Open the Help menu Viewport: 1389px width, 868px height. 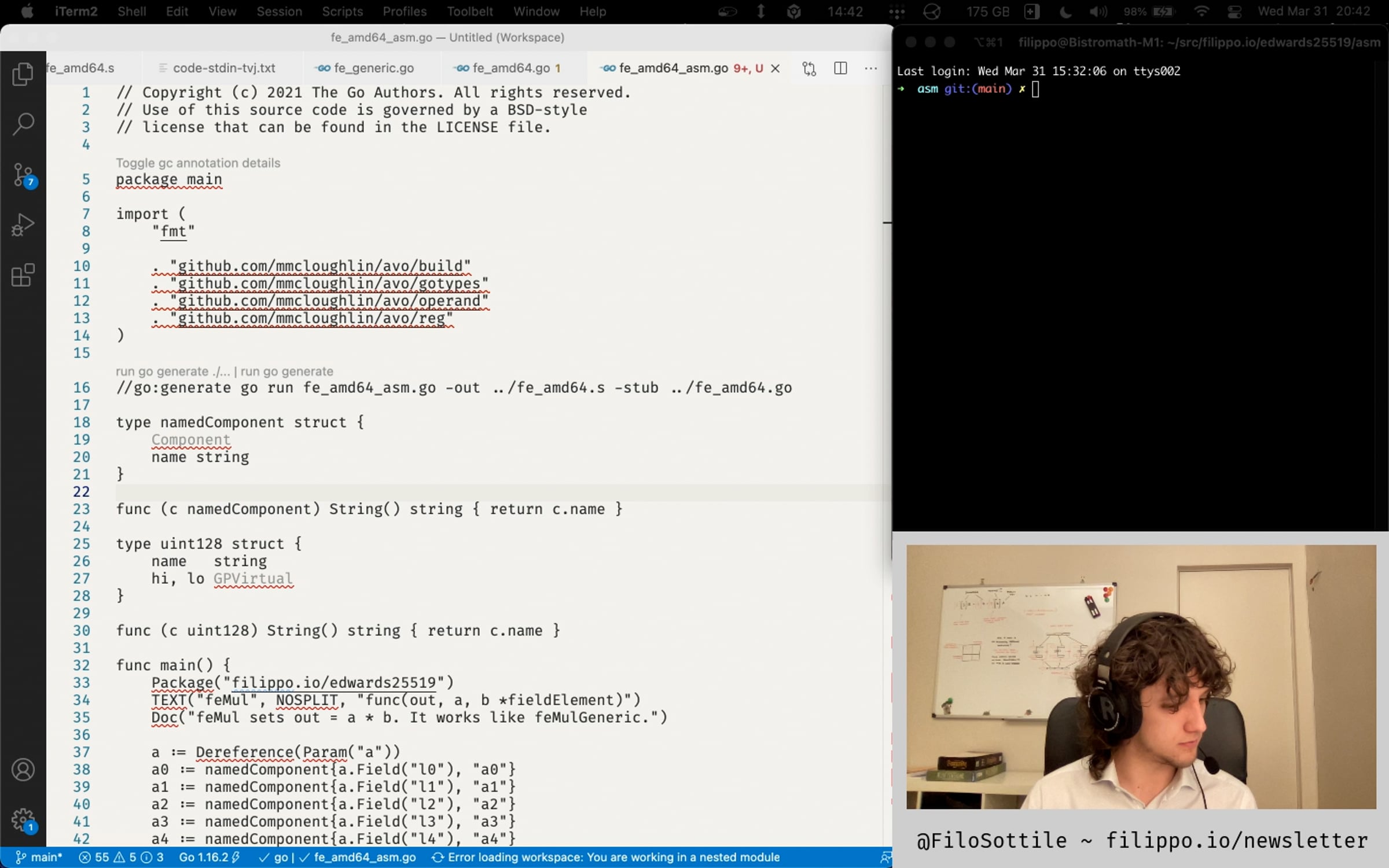pyautogui.click(x=593, y=12)
